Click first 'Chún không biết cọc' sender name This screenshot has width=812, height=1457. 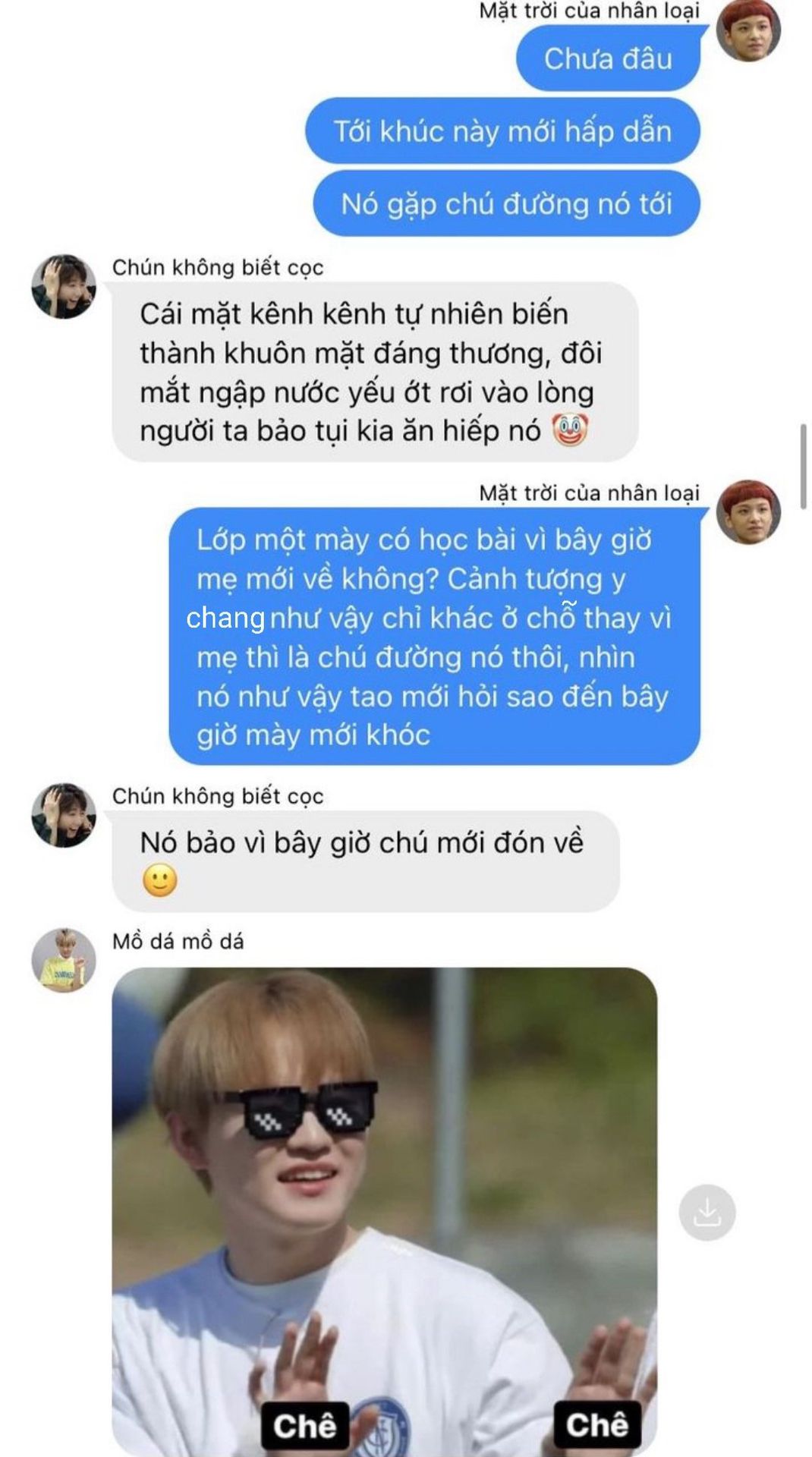click(218, 267)
